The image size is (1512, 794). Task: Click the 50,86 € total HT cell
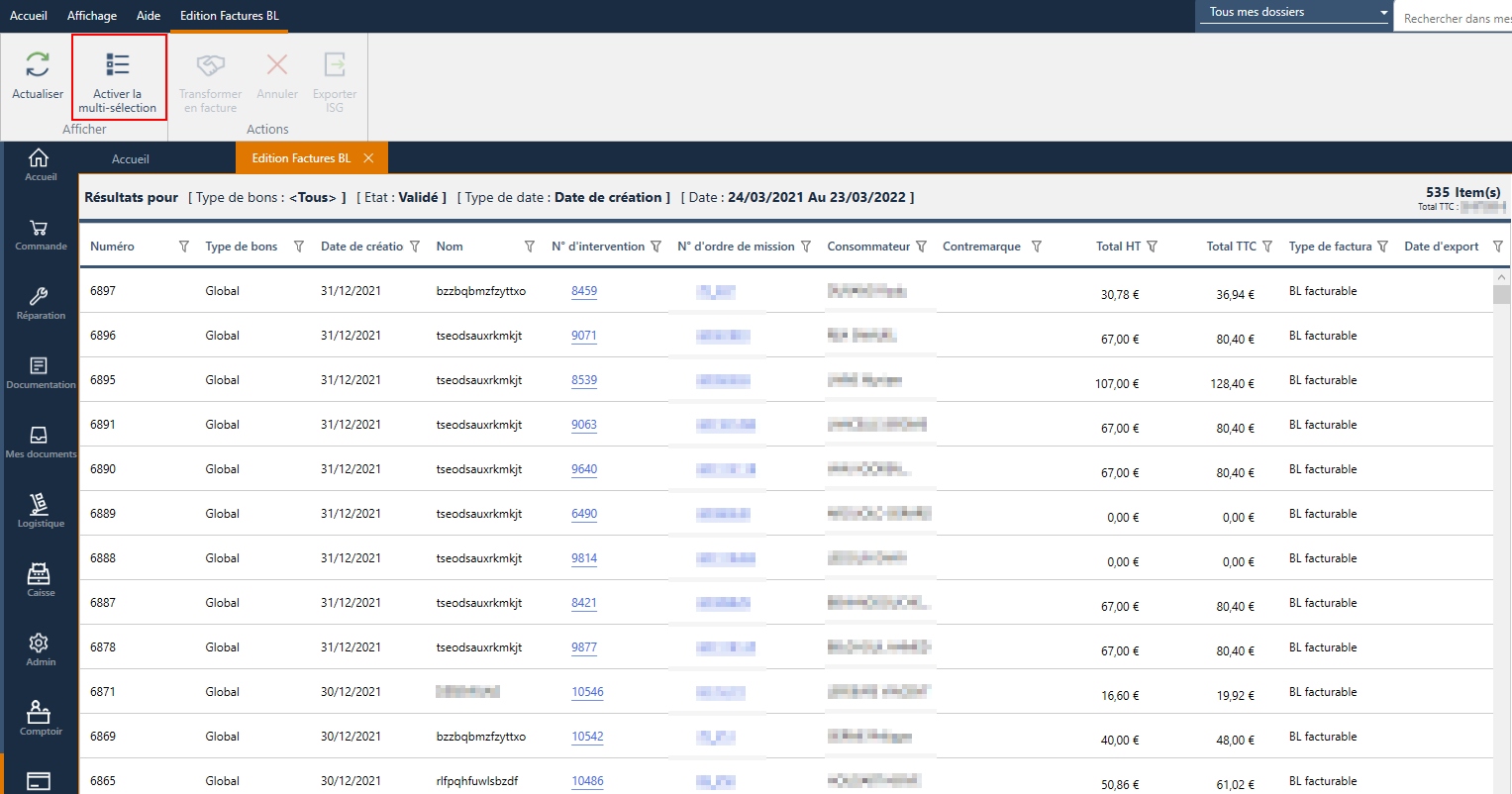1120,785
